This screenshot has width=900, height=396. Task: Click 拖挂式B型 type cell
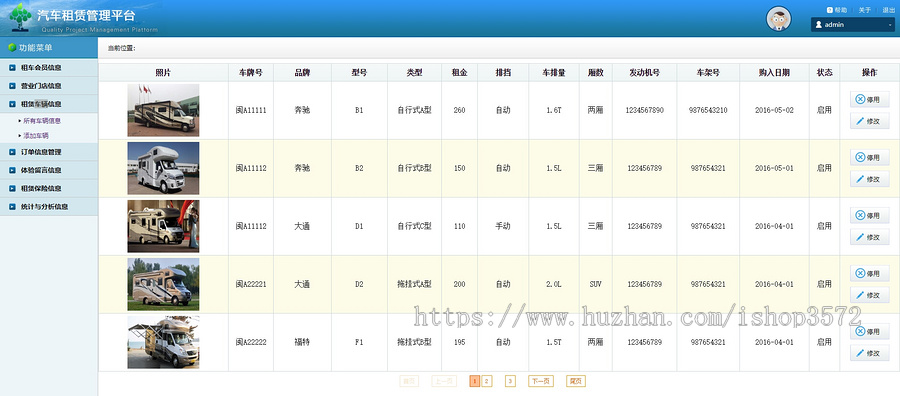[x=414, y=342]
